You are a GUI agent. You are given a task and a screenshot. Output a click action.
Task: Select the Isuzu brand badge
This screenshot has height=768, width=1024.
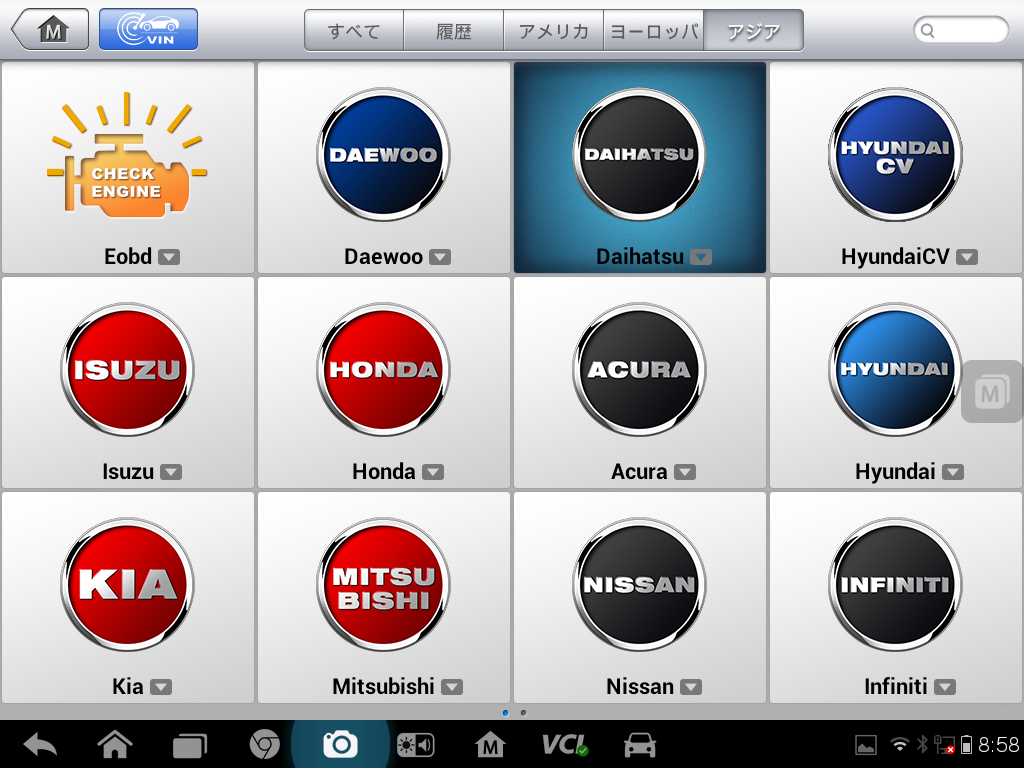coord(127,370)
